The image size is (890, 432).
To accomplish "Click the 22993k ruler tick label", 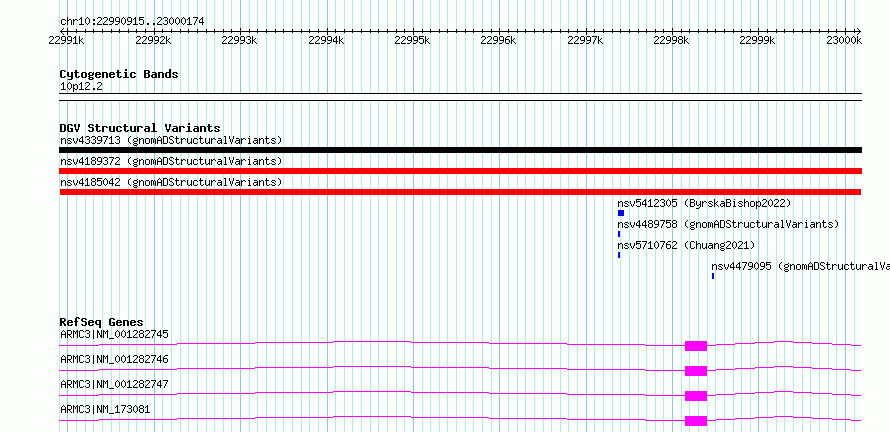I will coord(240,40).
